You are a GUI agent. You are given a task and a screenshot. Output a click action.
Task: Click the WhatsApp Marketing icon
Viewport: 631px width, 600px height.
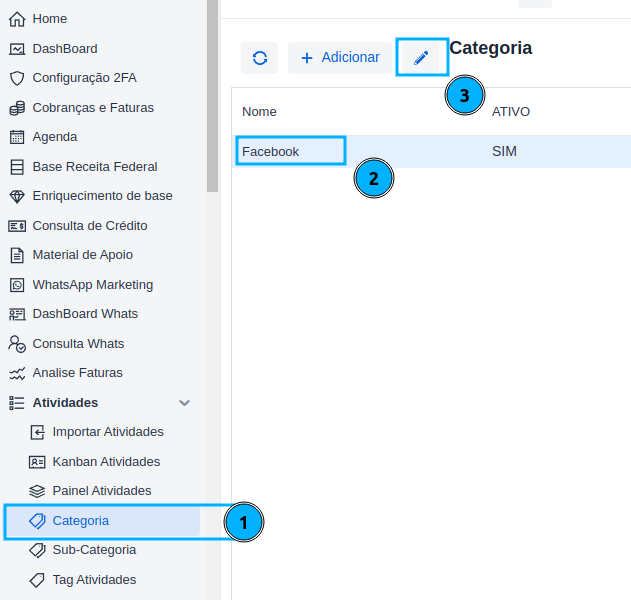(x=16, y=285)
